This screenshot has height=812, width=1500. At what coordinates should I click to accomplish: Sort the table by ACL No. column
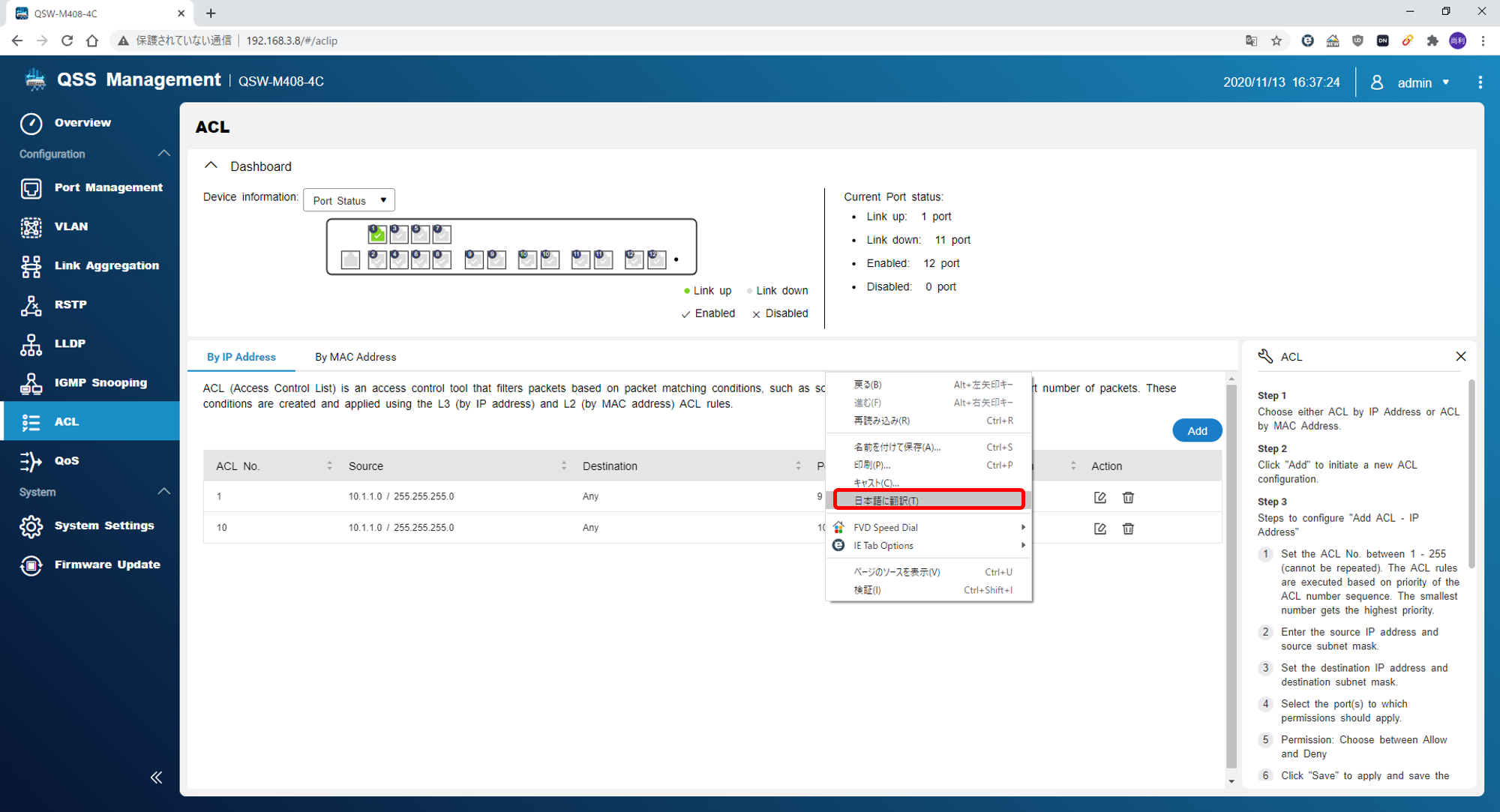pyautogui.click(x=329, y=466)
